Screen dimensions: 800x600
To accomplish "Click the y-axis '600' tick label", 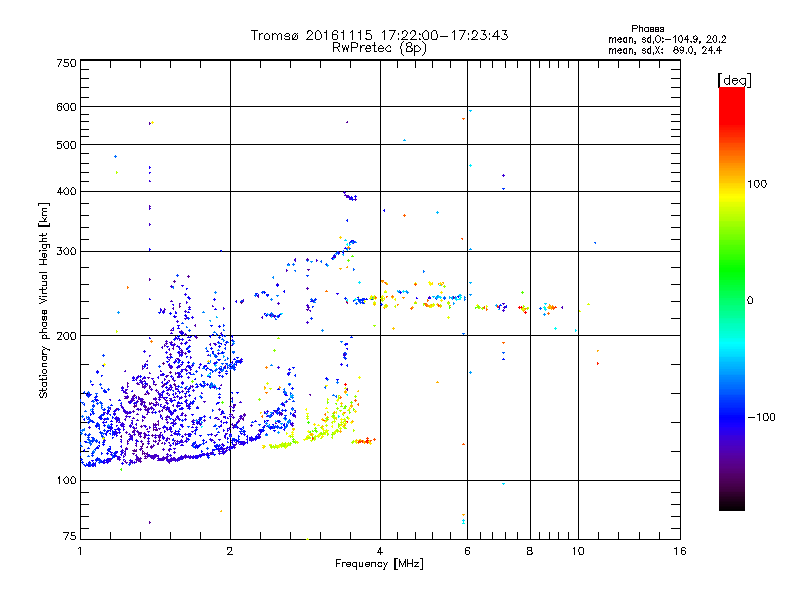I will click(x=66, y=107).
